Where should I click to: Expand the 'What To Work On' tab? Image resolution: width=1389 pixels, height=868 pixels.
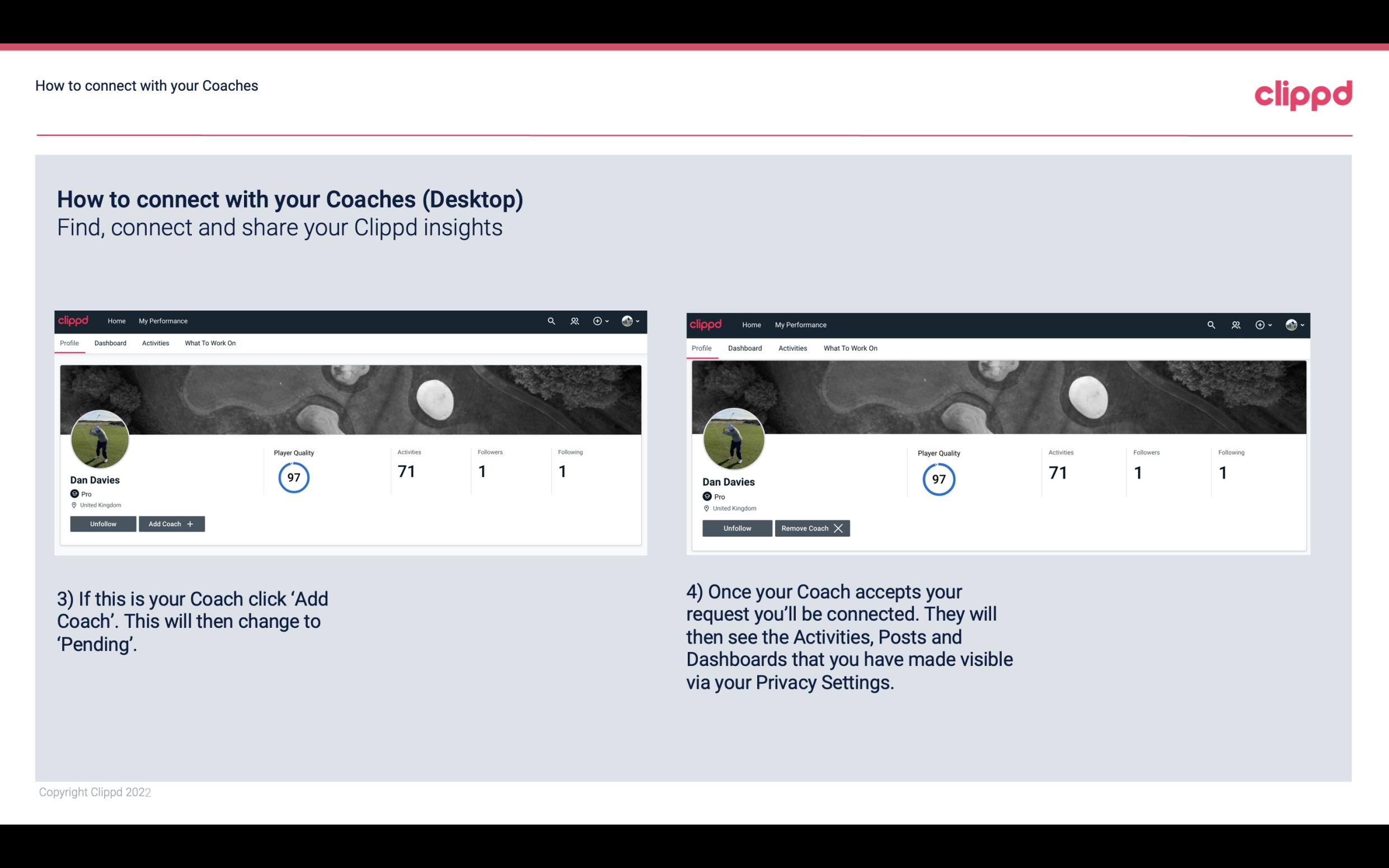(209, 343)
